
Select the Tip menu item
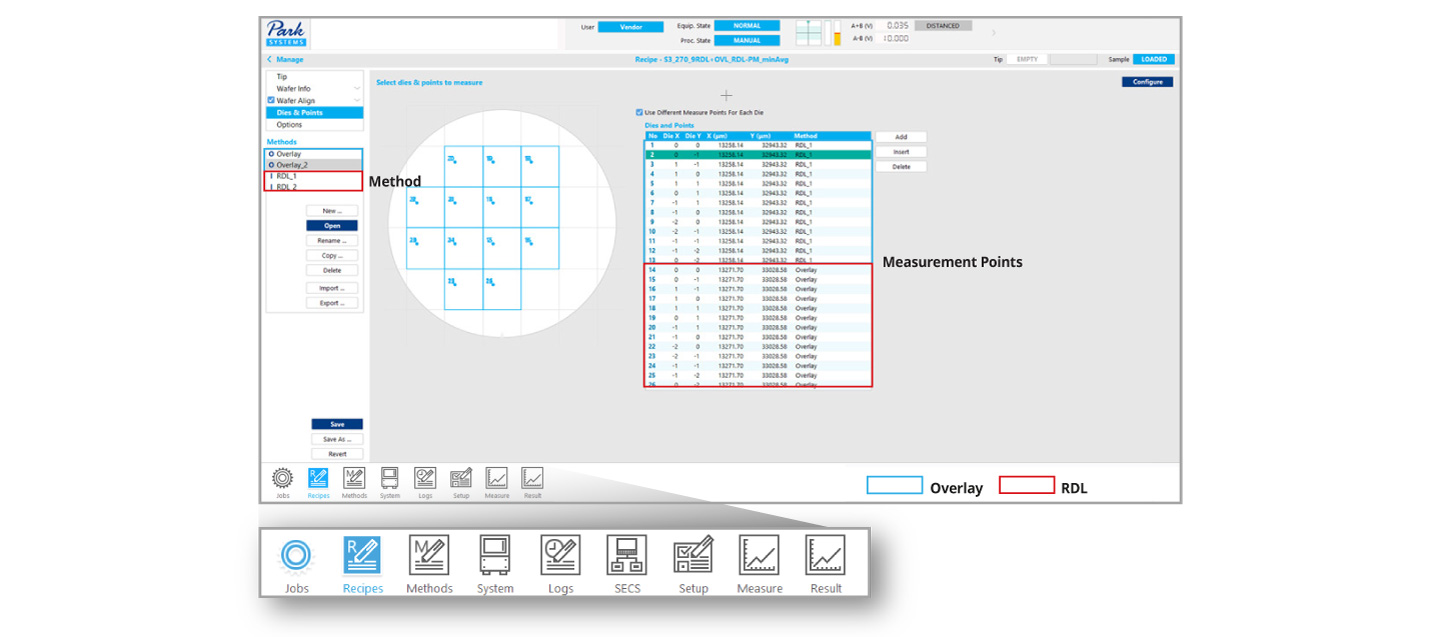pos(282,77)
